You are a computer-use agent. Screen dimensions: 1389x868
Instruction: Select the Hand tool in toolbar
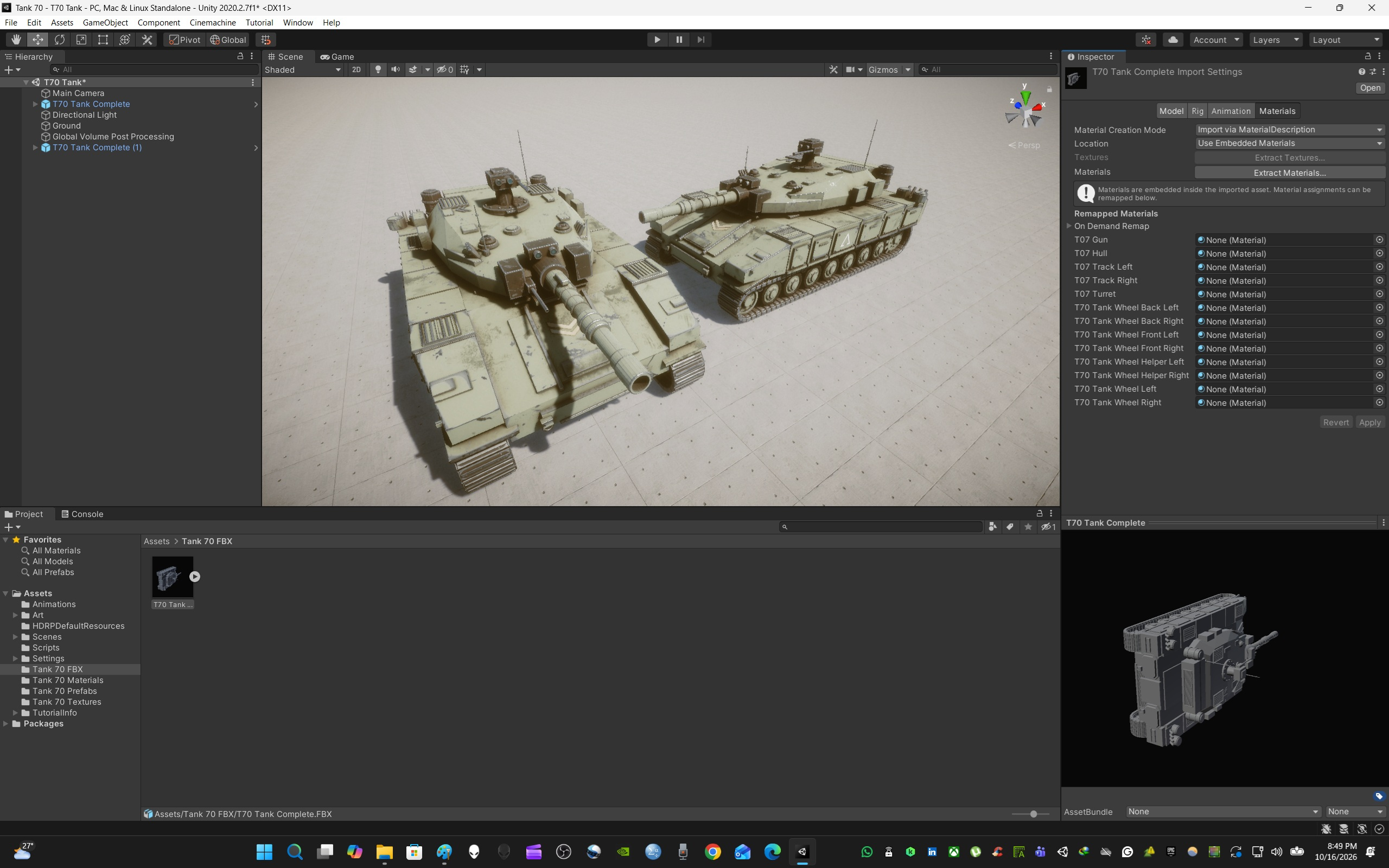(x=16, y=40)
